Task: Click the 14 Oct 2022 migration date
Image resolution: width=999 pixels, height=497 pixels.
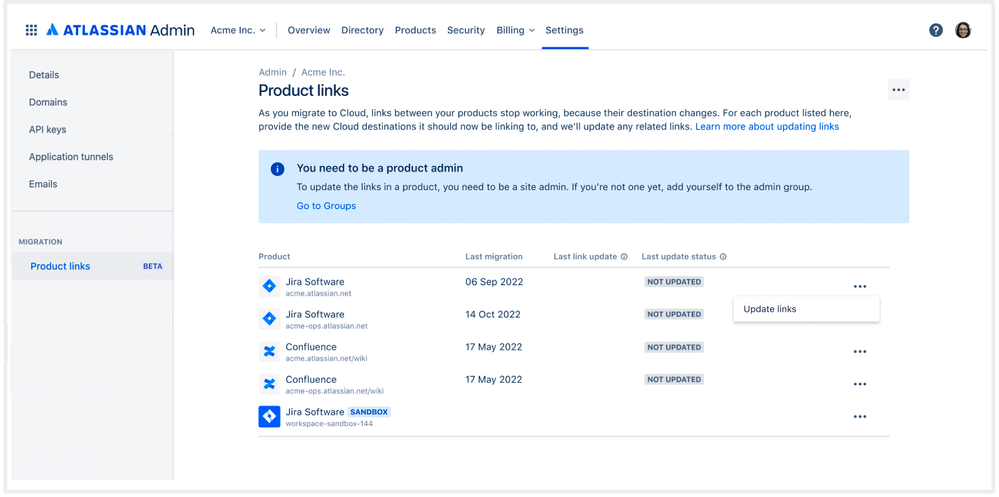Action: coord(493,314)
